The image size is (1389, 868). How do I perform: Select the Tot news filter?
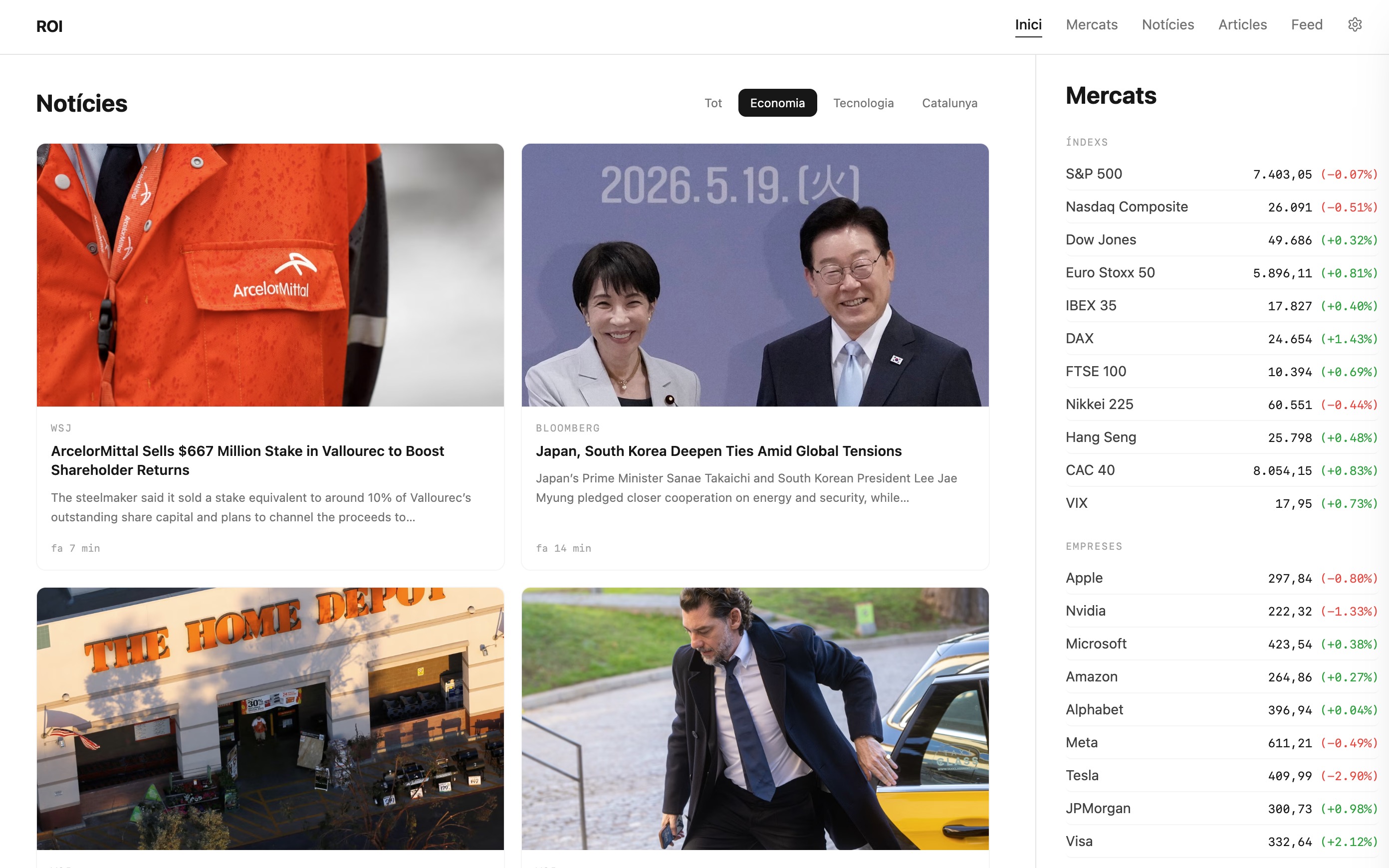713,103
